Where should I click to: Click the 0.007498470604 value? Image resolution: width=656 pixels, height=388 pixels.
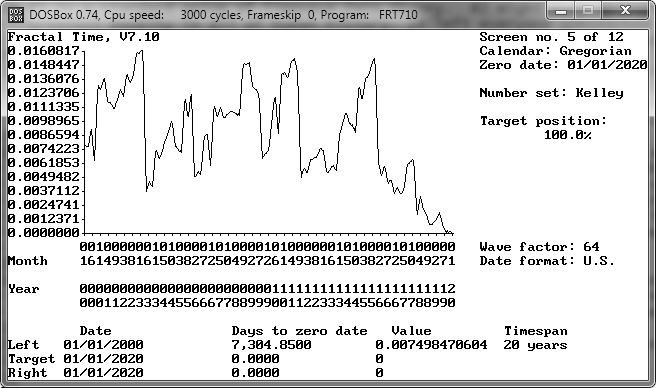coord(431,344)
